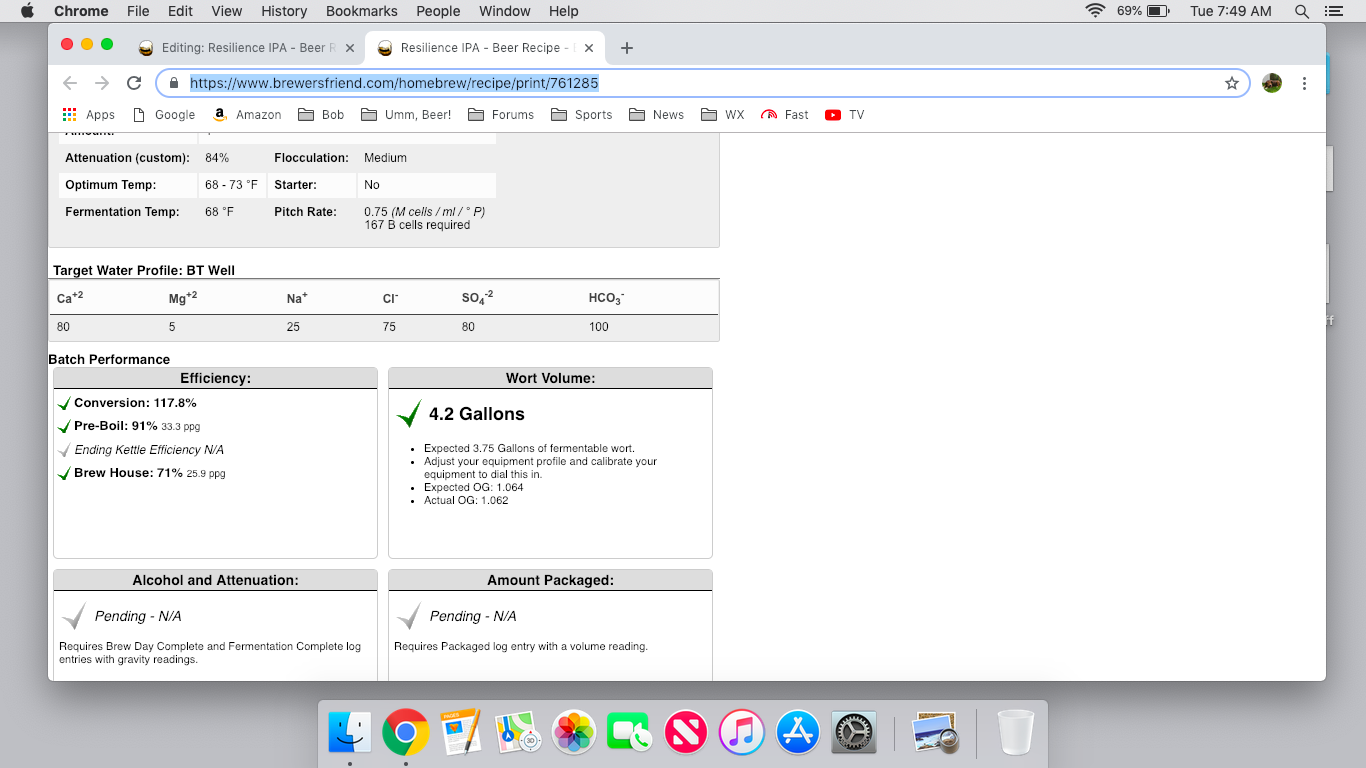
Task: Open the Bookmarks menu in menu bar
Action: (x=361, y=11)
